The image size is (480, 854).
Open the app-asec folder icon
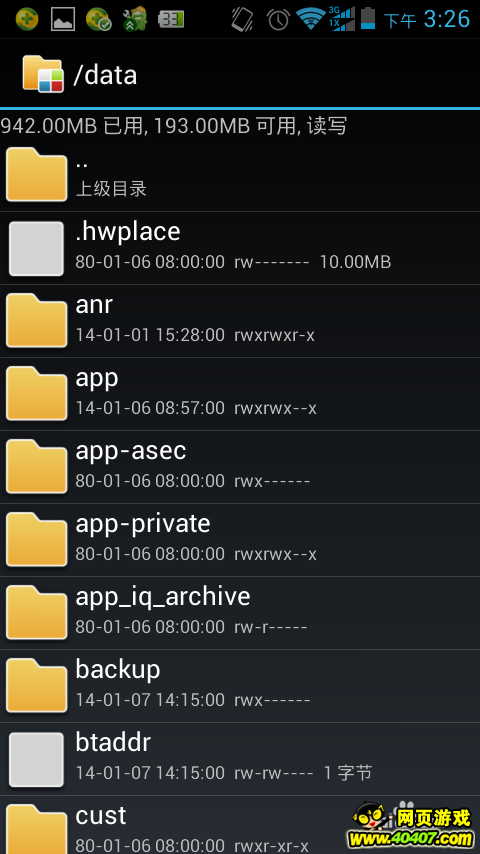click(x=37, y=466)
